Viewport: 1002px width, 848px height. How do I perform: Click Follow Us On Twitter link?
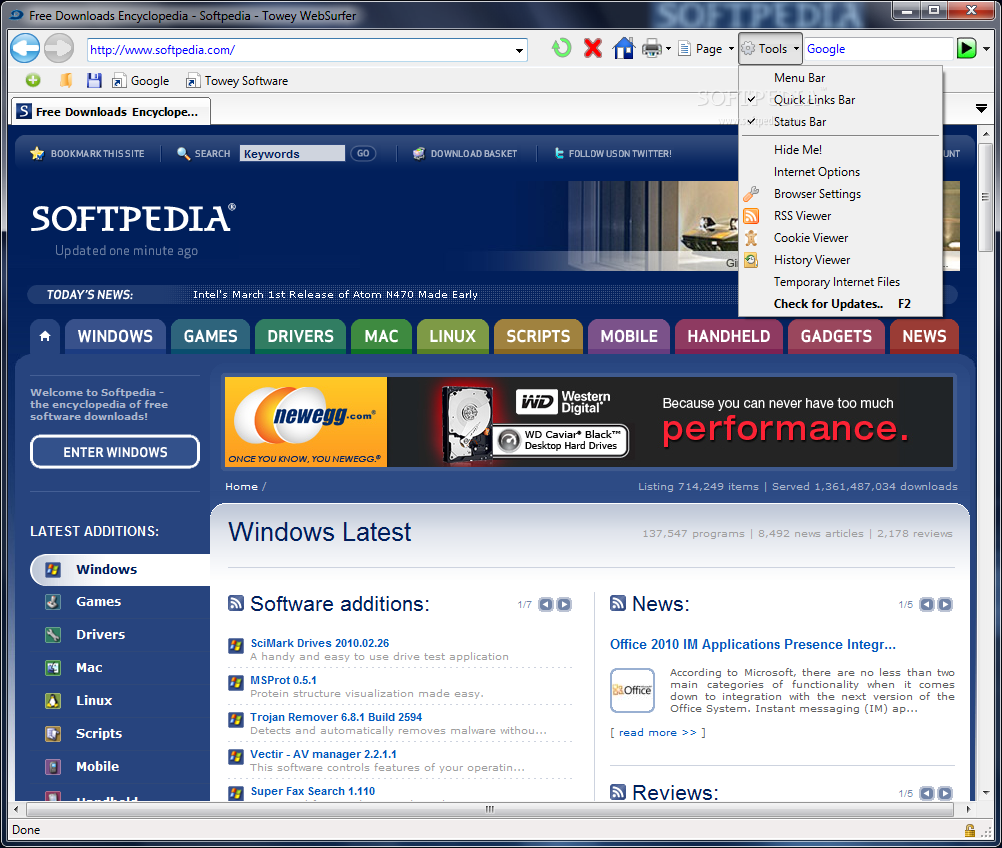pos(612,153)
